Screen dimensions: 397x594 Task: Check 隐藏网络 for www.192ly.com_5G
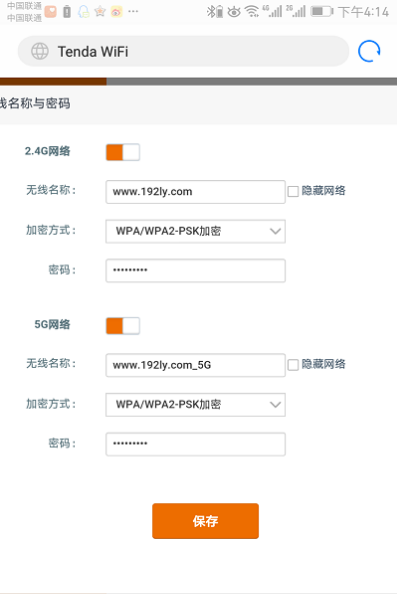[x=293, y=365]
